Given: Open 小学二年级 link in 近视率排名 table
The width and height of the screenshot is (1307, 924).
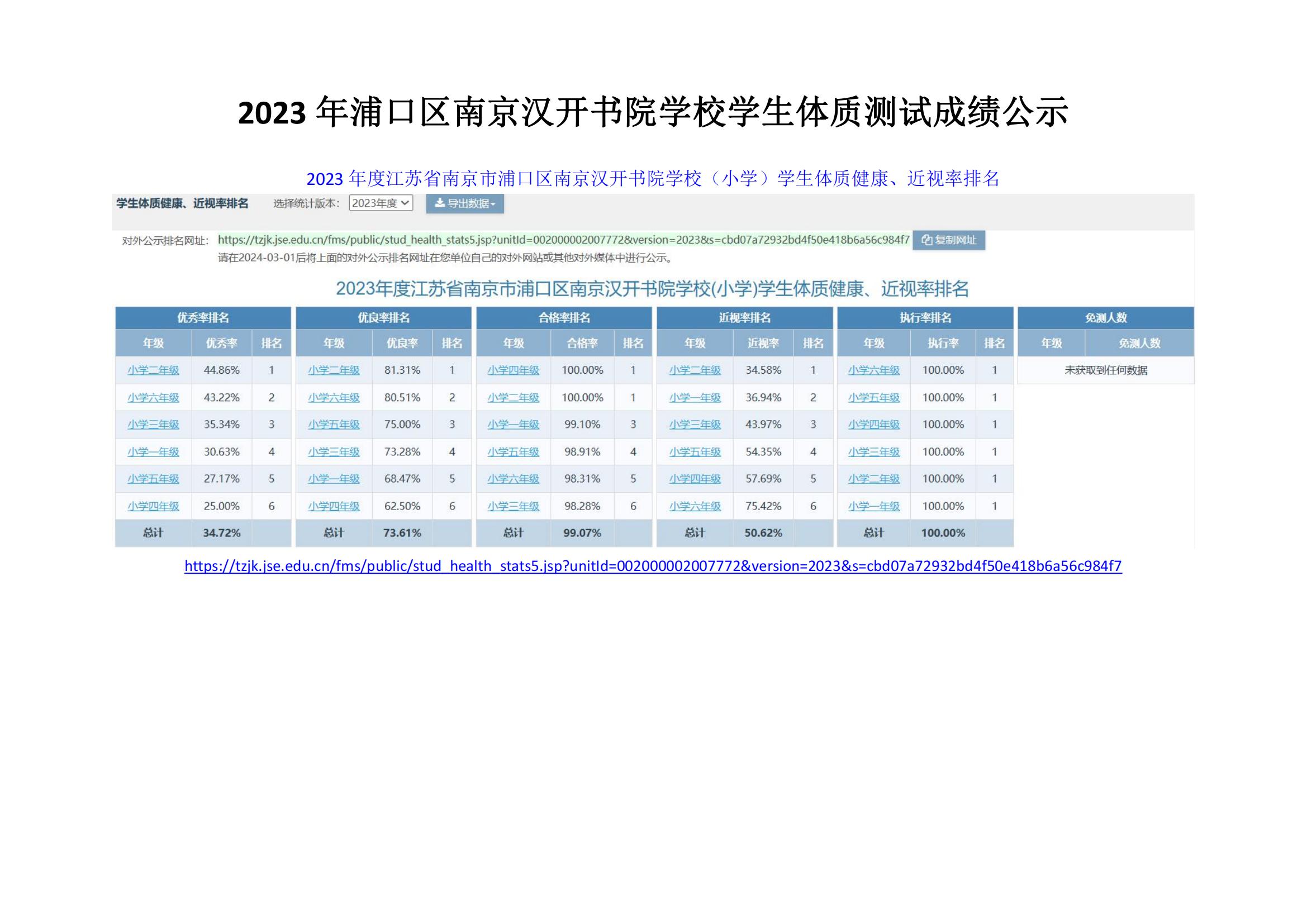Looking at the screenshot, I should click(x=695, y=370).
